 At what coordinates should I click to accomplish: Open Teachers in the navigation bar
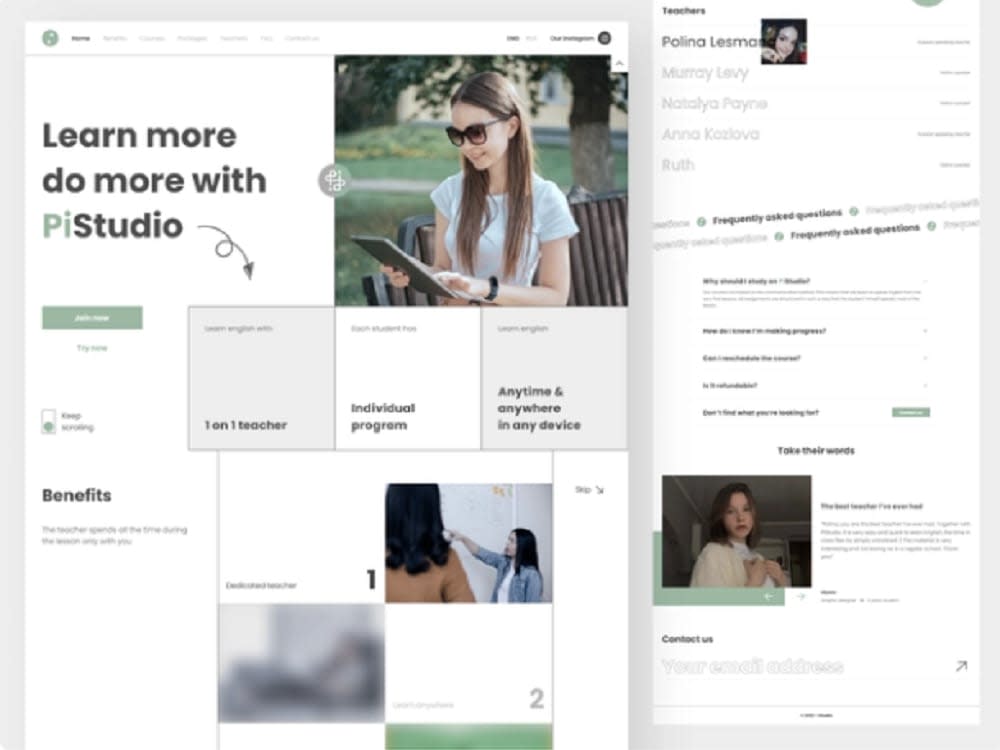[x=234, y=38]
